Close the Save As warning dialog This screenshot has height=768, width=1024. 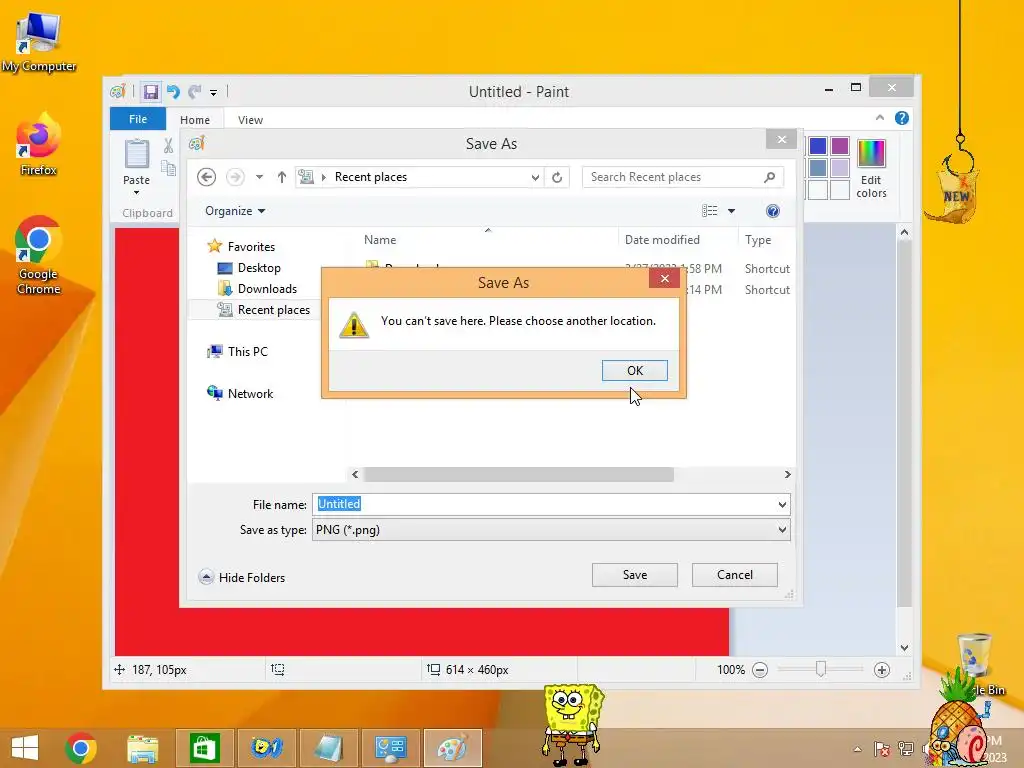pos(664,279)
